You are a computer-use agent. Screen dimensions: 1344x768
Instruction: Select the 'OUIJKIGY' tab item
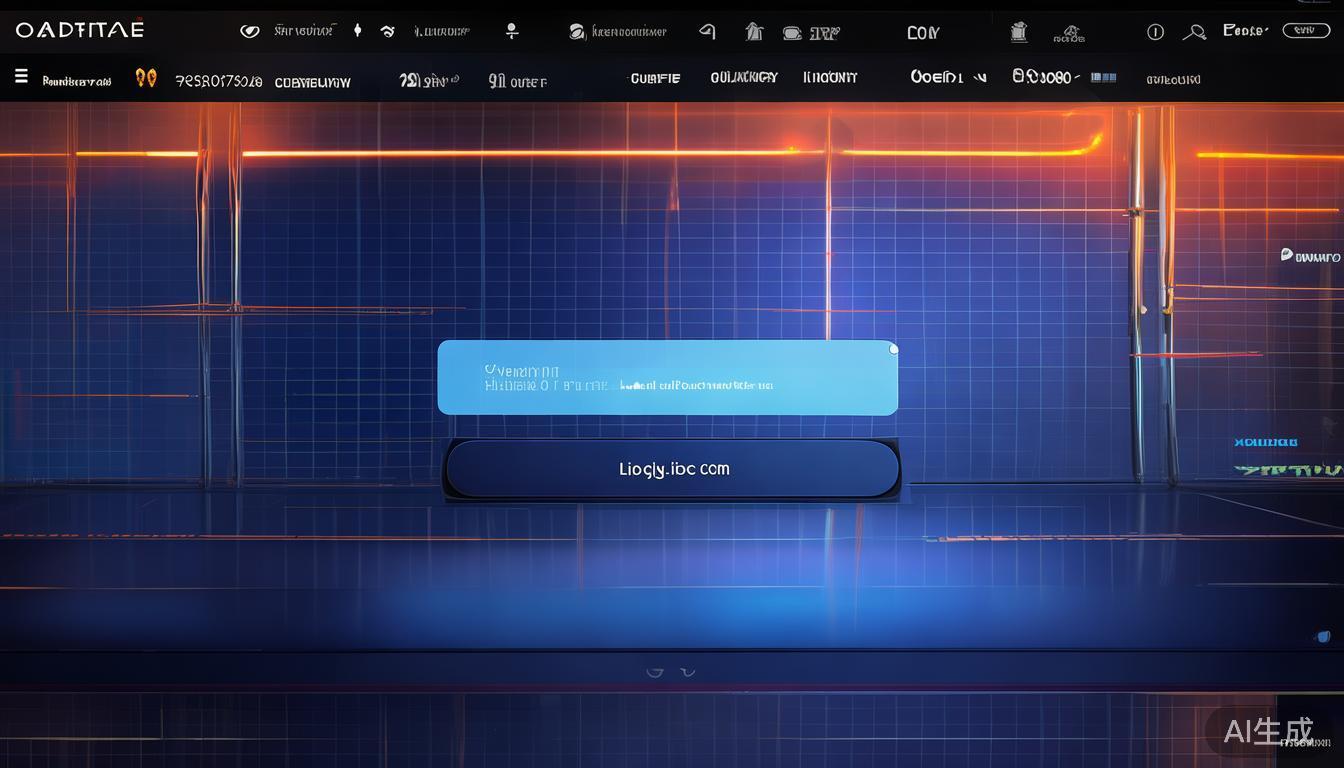[x=743, y=77]
